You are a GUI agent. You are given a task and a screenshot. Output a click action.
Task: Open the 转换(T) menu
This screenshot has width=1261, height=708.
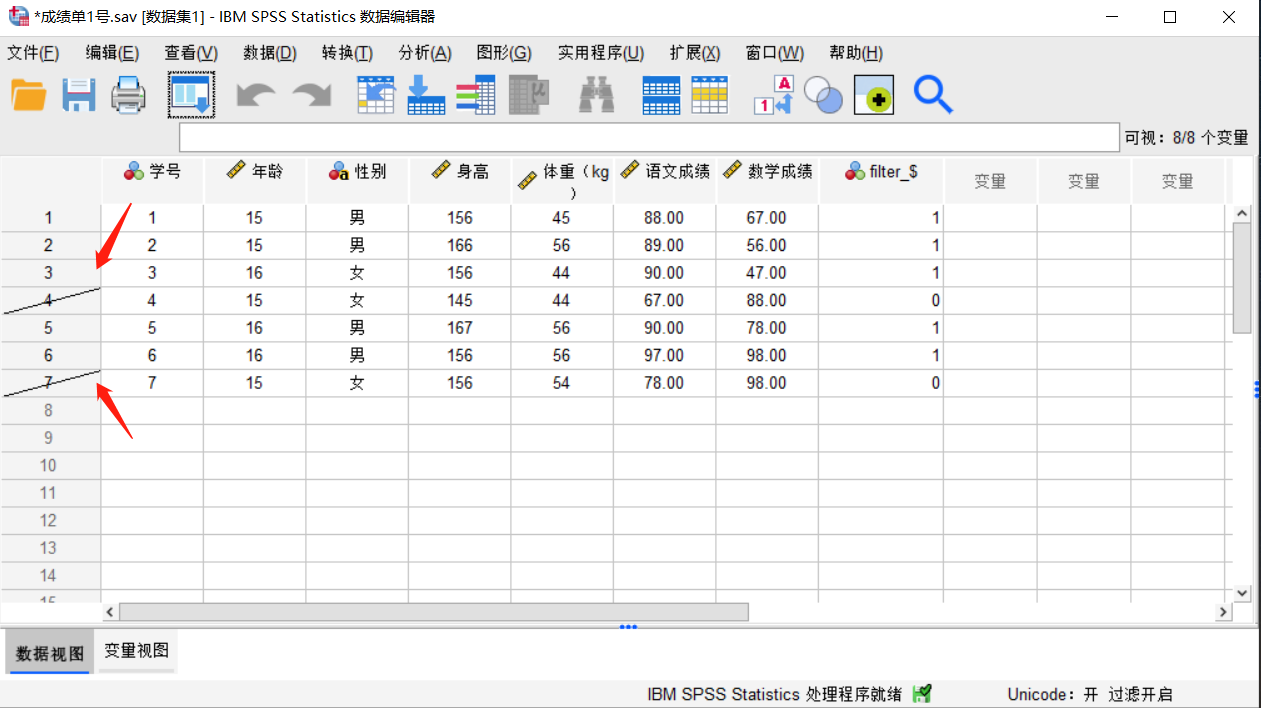pyautogui.click(x=347, y=52)
